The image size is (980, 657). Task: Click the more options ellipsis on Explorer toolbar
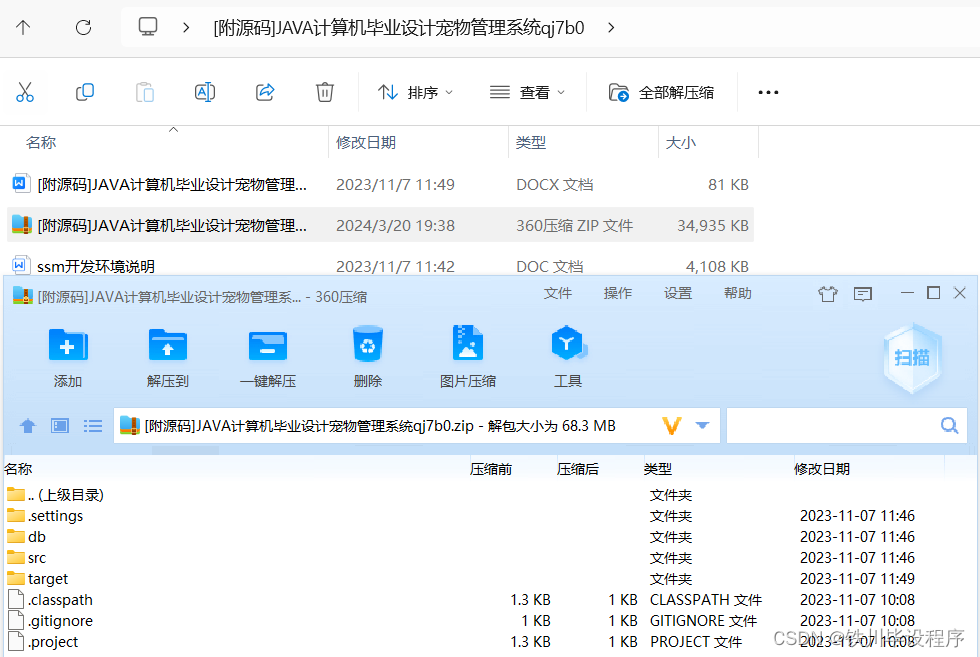click(768, 92)
